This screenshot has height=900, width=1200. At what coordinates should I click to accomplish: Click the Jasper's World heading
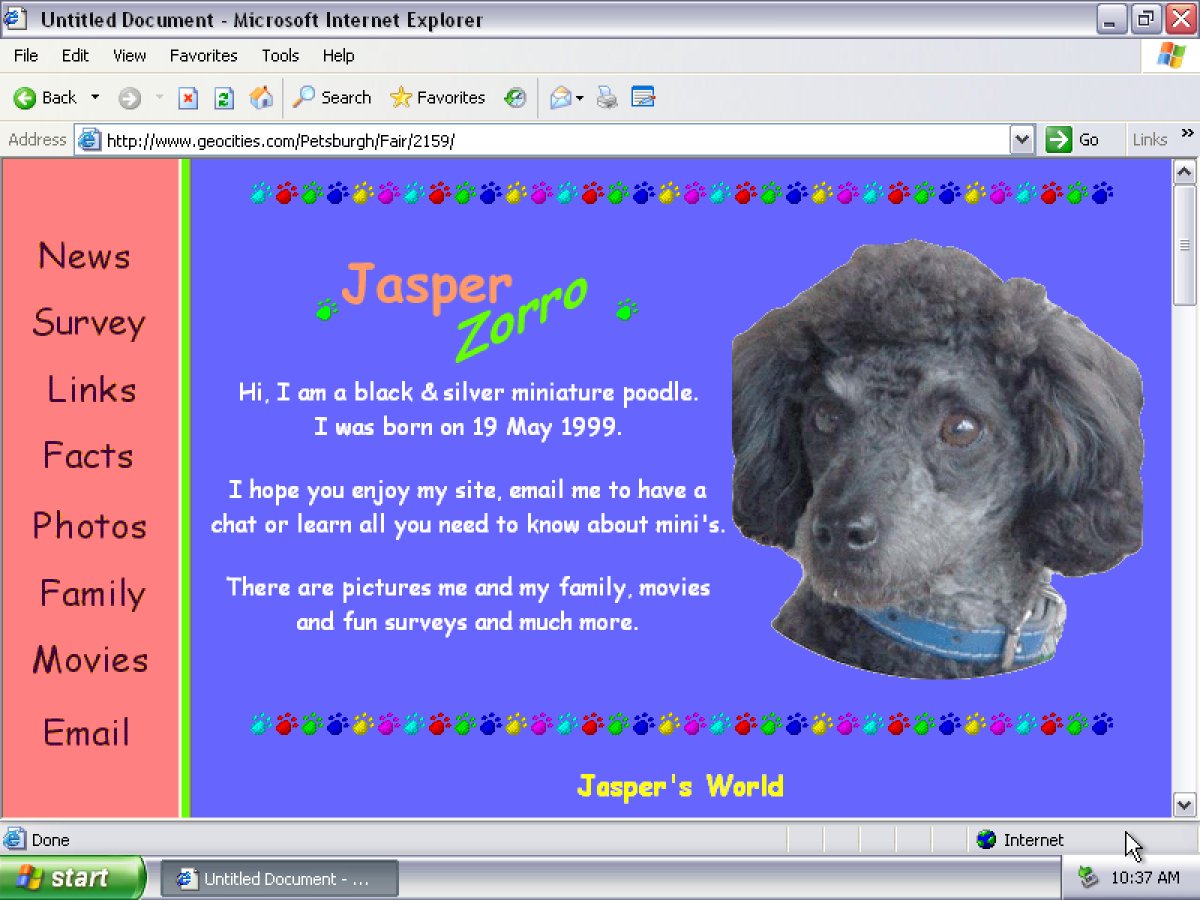(x=680, y=786)
